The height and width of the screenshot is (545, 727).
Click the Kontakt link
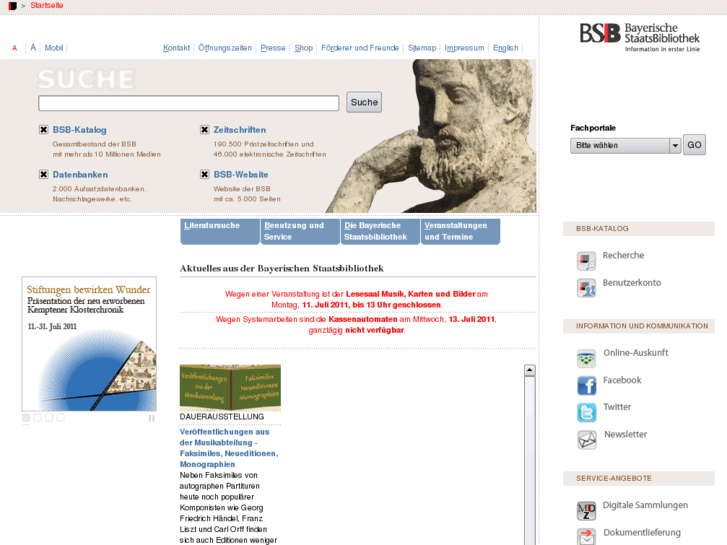point(177,48)
